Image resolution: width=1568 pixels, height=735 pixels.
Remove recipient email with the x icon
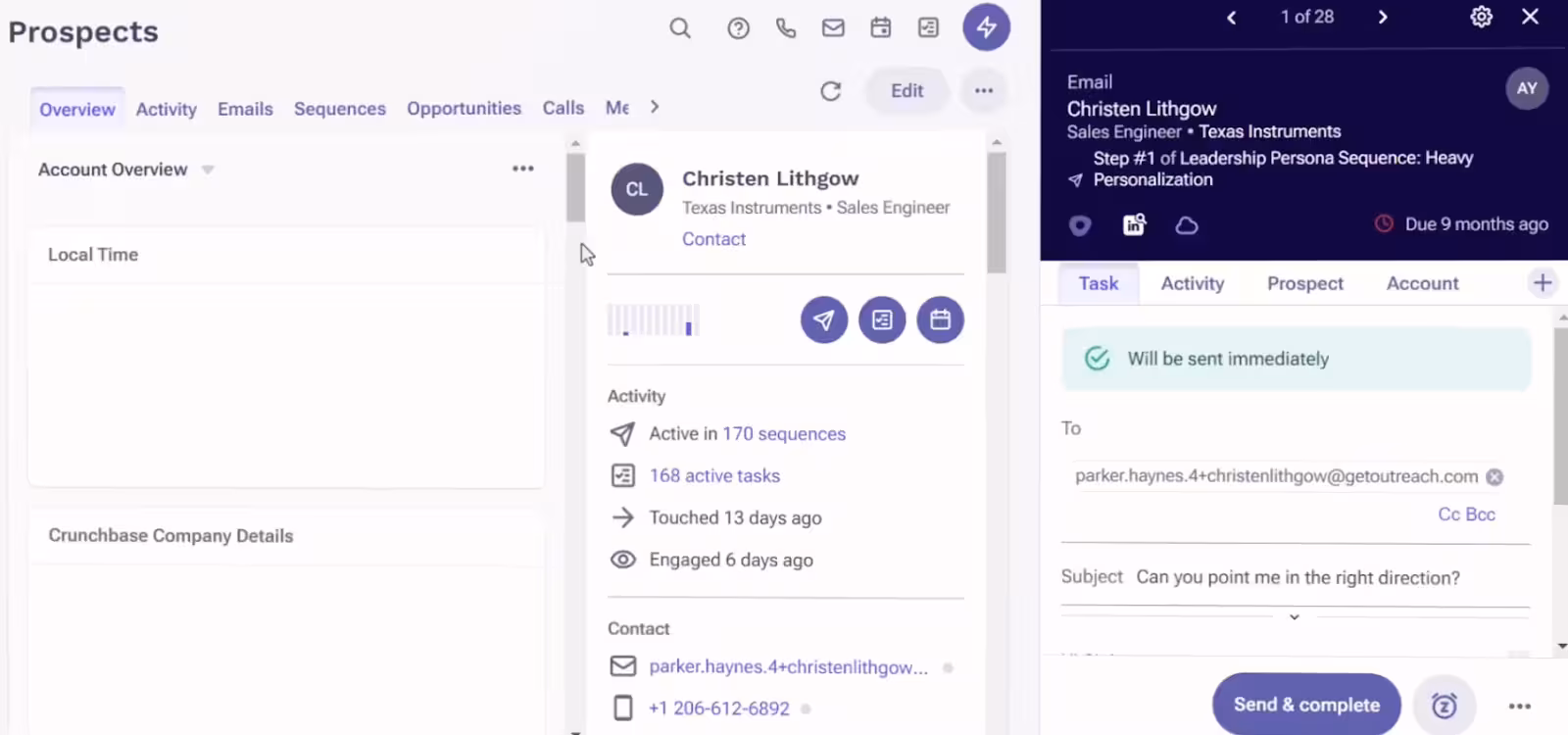pos(1494,477)
